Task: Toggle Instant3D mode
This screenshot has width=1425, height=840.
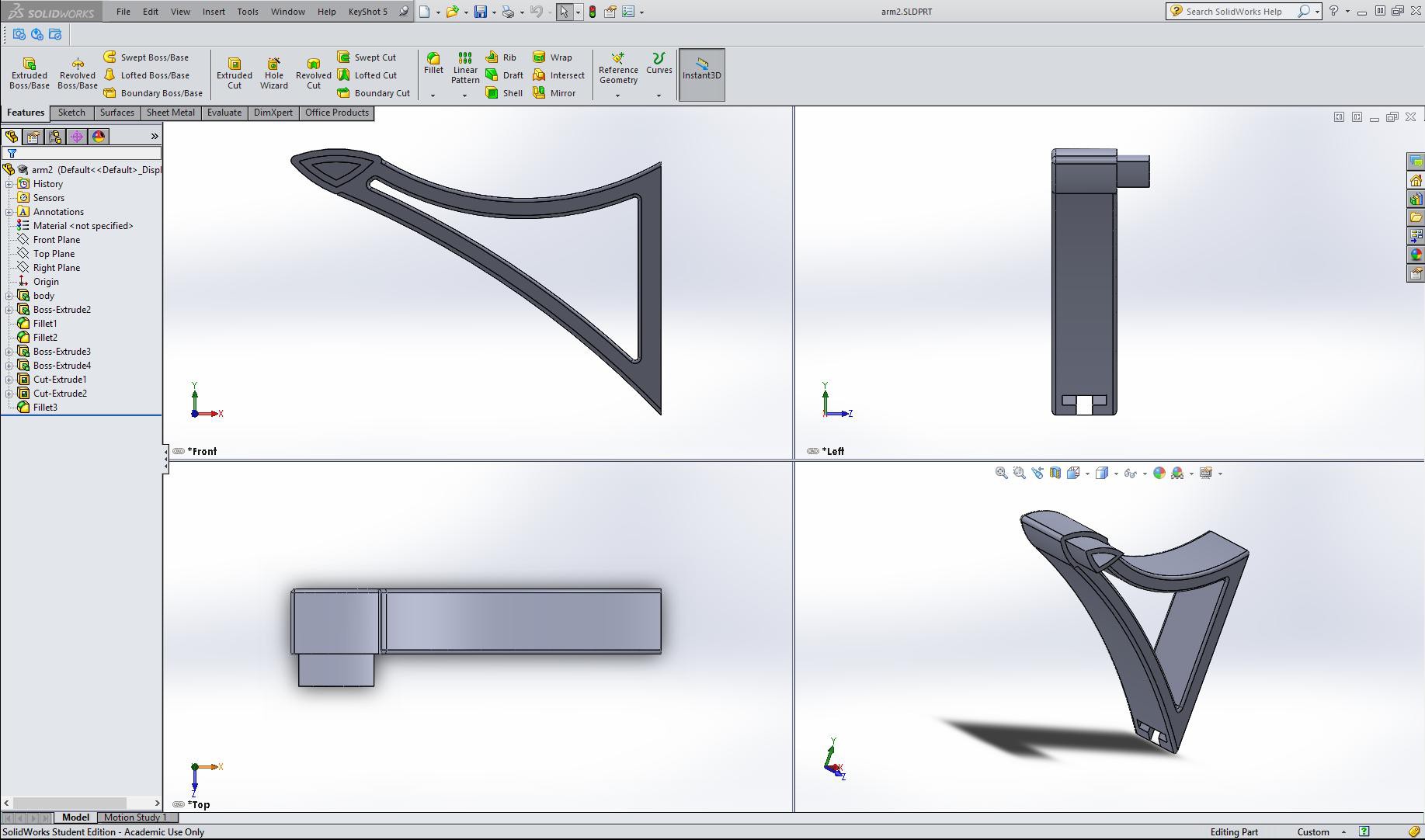Action: click(x=701, y=75)
